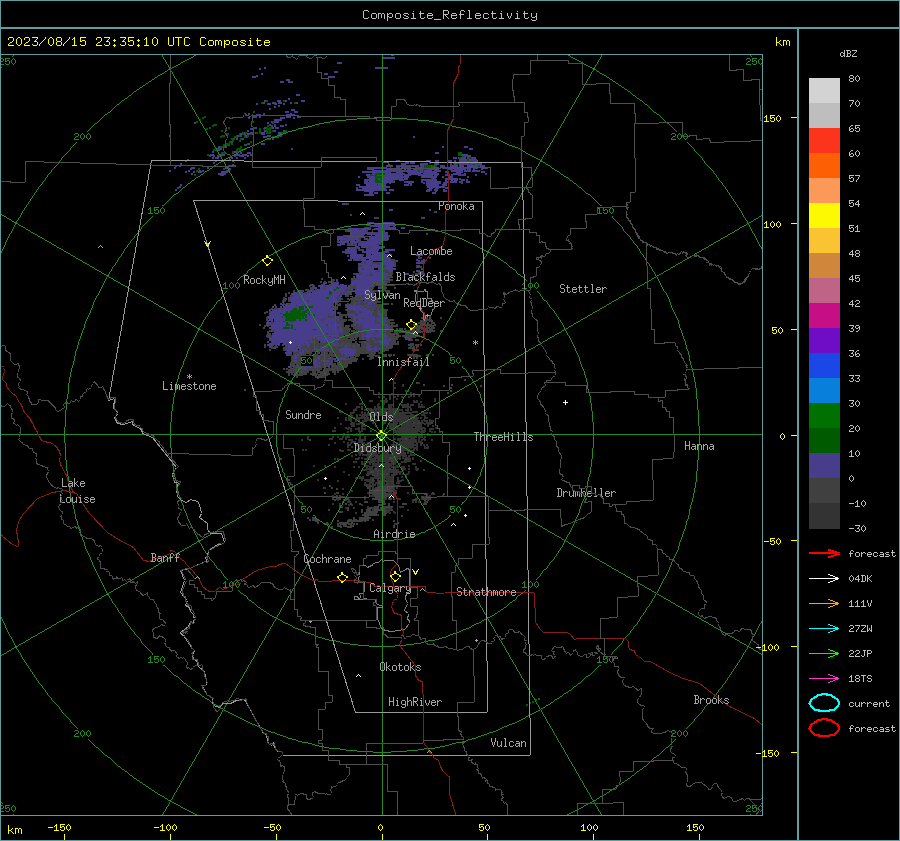Select the yellow 54 dBZ color swatch
Screen dimensions: 900x841
pos(824,215)
